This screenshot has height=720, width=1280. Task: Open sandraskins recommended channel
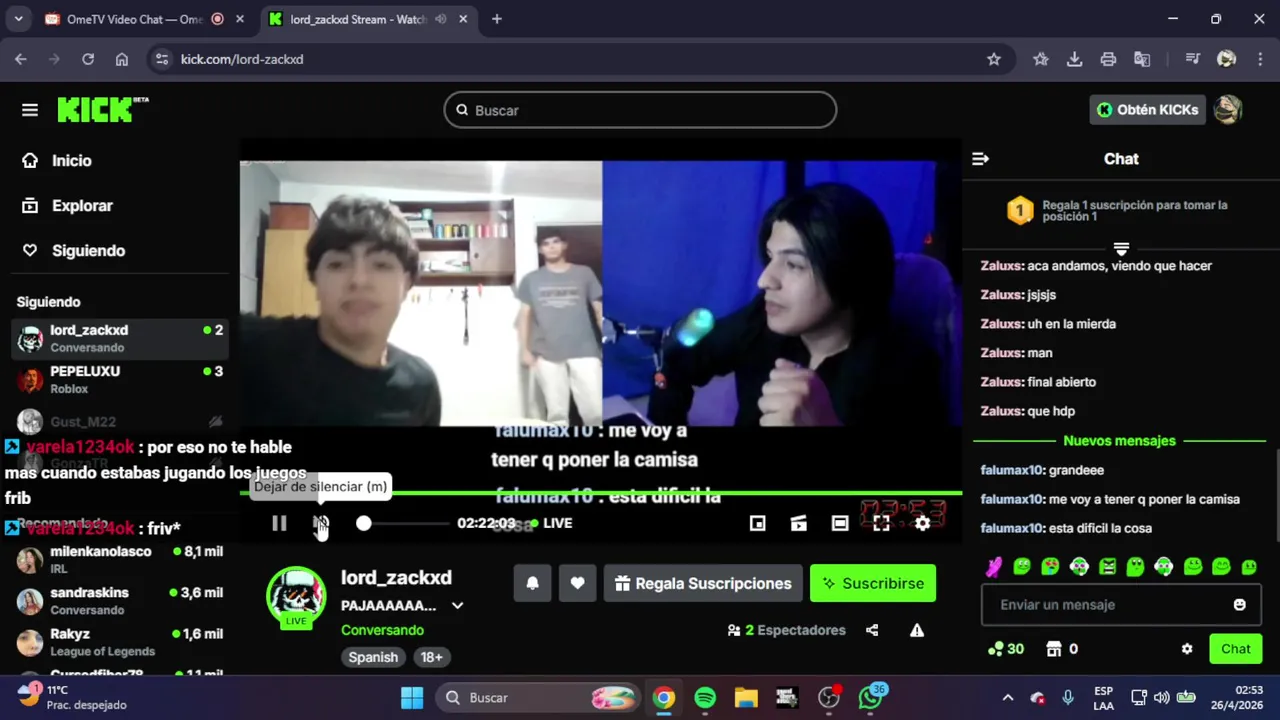point(120,601)
